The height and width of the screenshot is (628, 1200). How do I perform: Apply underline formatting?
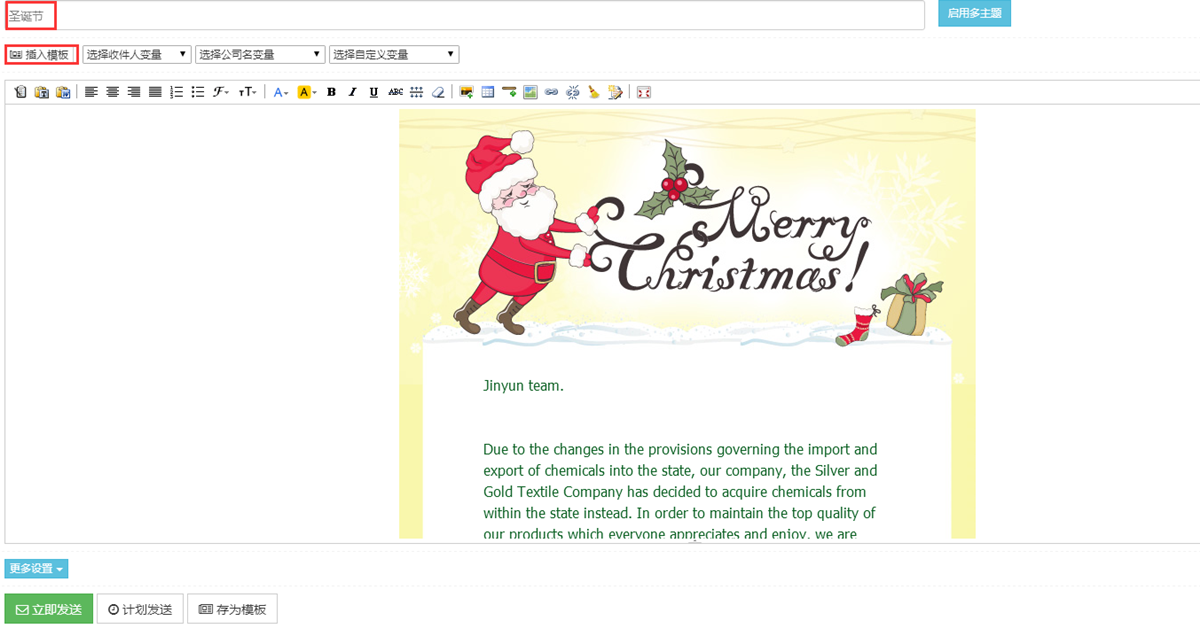373,92
